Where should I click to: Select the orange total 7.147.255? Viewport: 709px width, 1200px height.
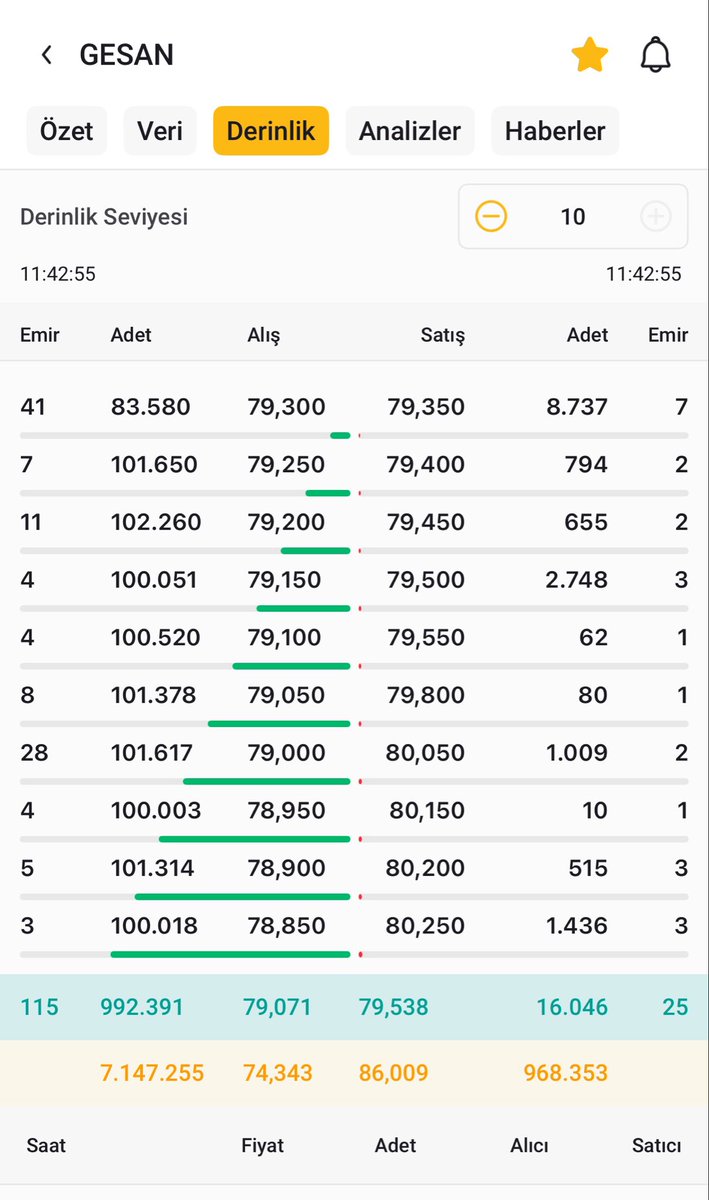click(x=152, y=1073)
